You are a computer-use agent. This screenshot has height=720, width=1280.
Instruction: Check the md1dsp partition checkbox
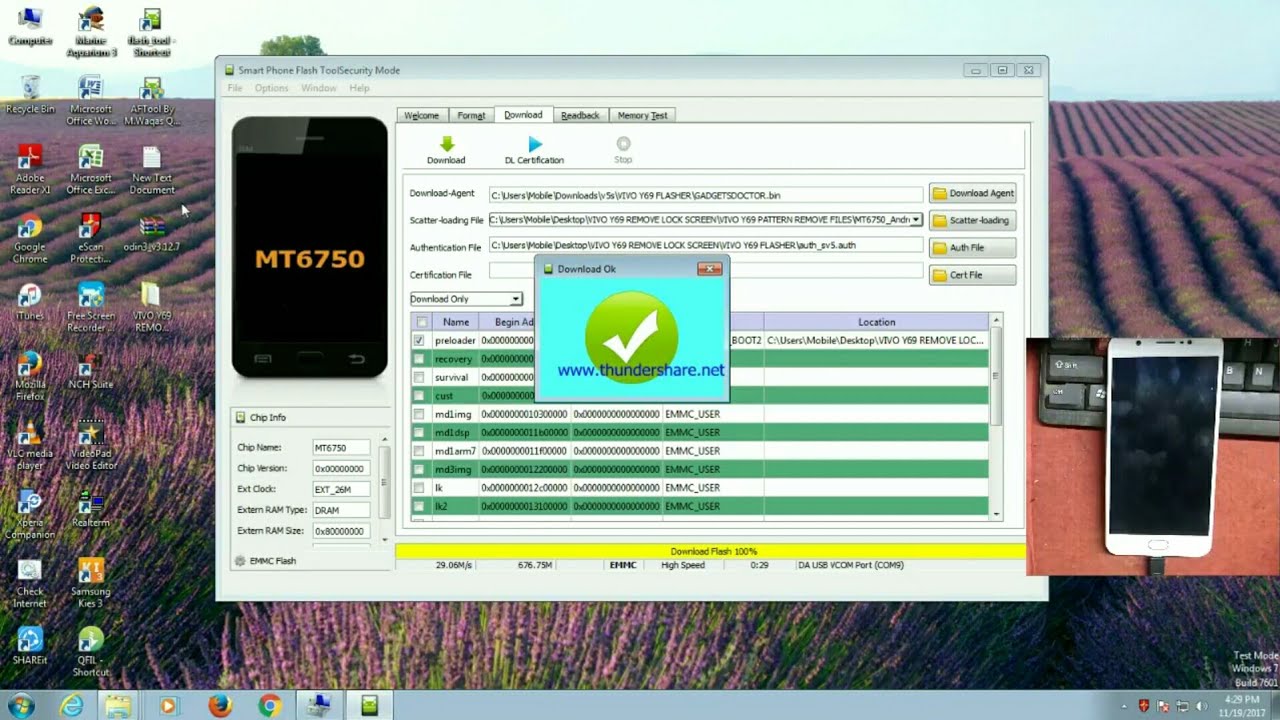coord(419,432)
